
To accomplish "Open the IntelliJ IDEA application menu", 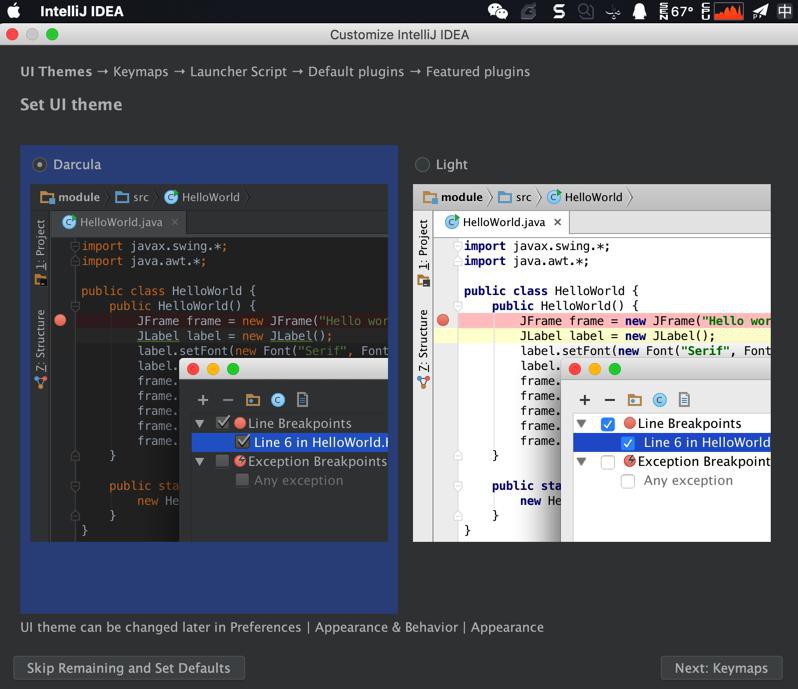I will (x=81, y=11).
